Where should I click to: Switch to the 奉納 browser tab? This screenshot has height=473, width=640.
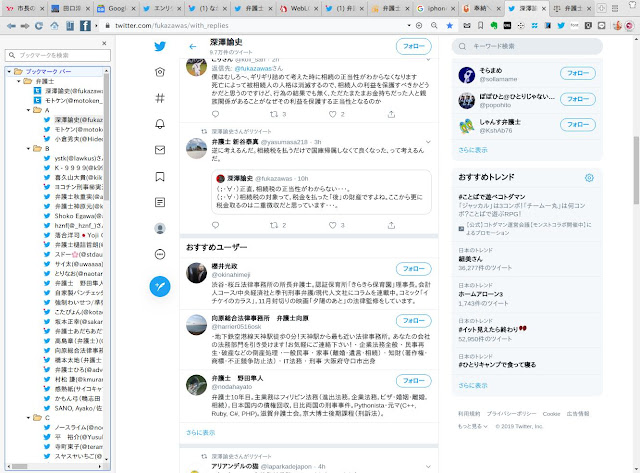point(482,8)
